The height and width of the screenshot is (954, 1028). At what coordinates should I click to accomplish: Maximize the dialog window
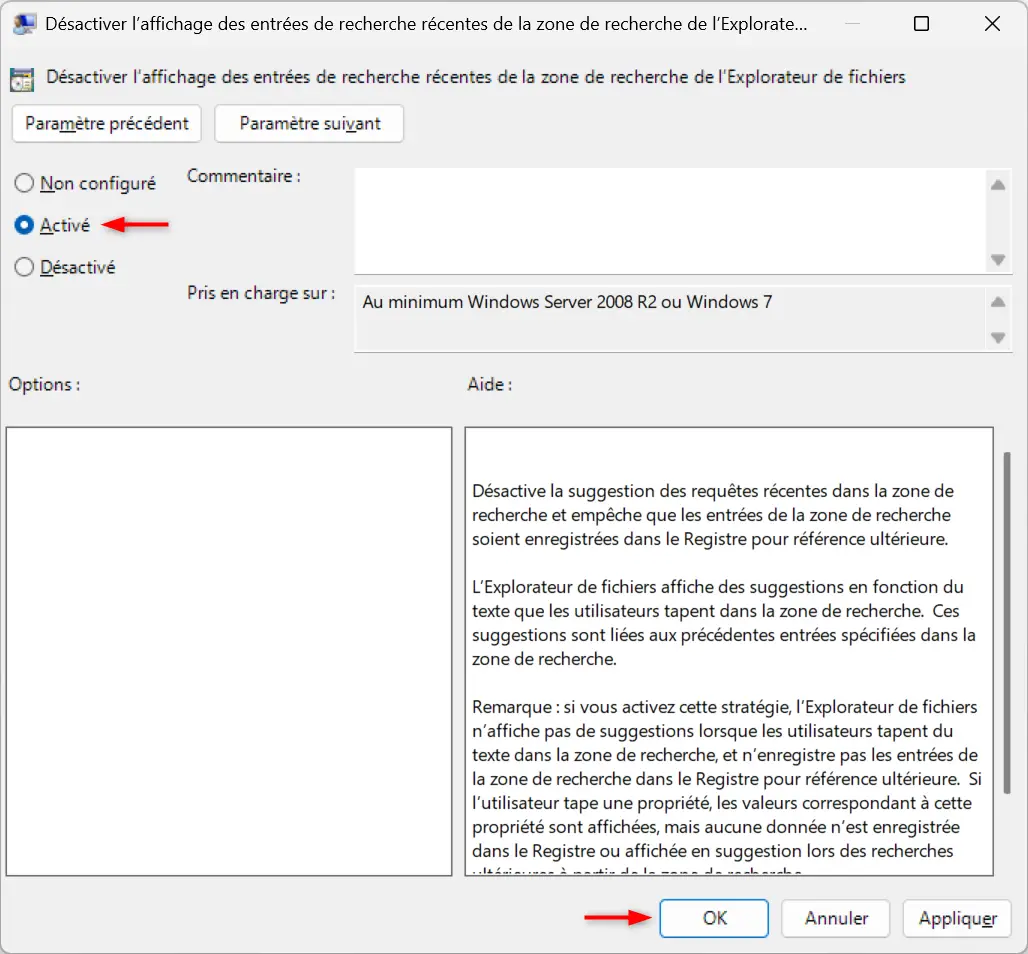[x=921, y=24]
